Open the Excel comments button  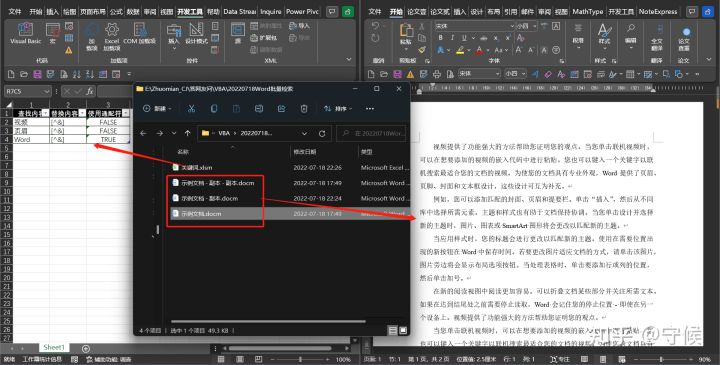click(x=332, y=11)
